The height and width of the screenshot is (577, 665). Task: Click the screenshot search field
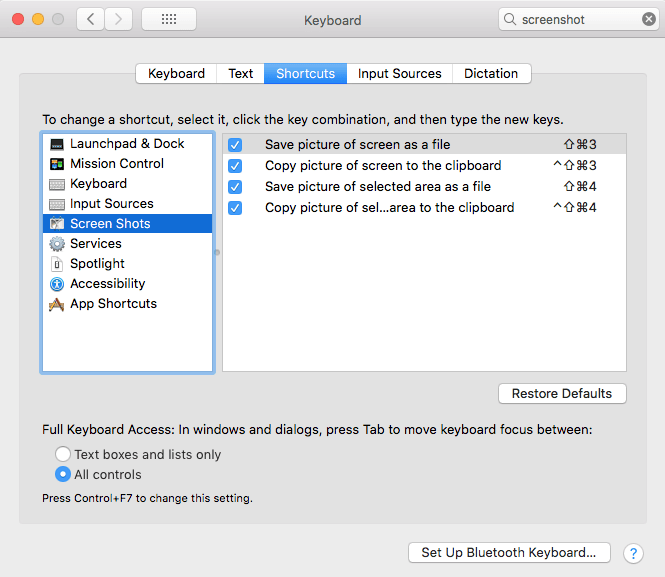click(579, 19)
